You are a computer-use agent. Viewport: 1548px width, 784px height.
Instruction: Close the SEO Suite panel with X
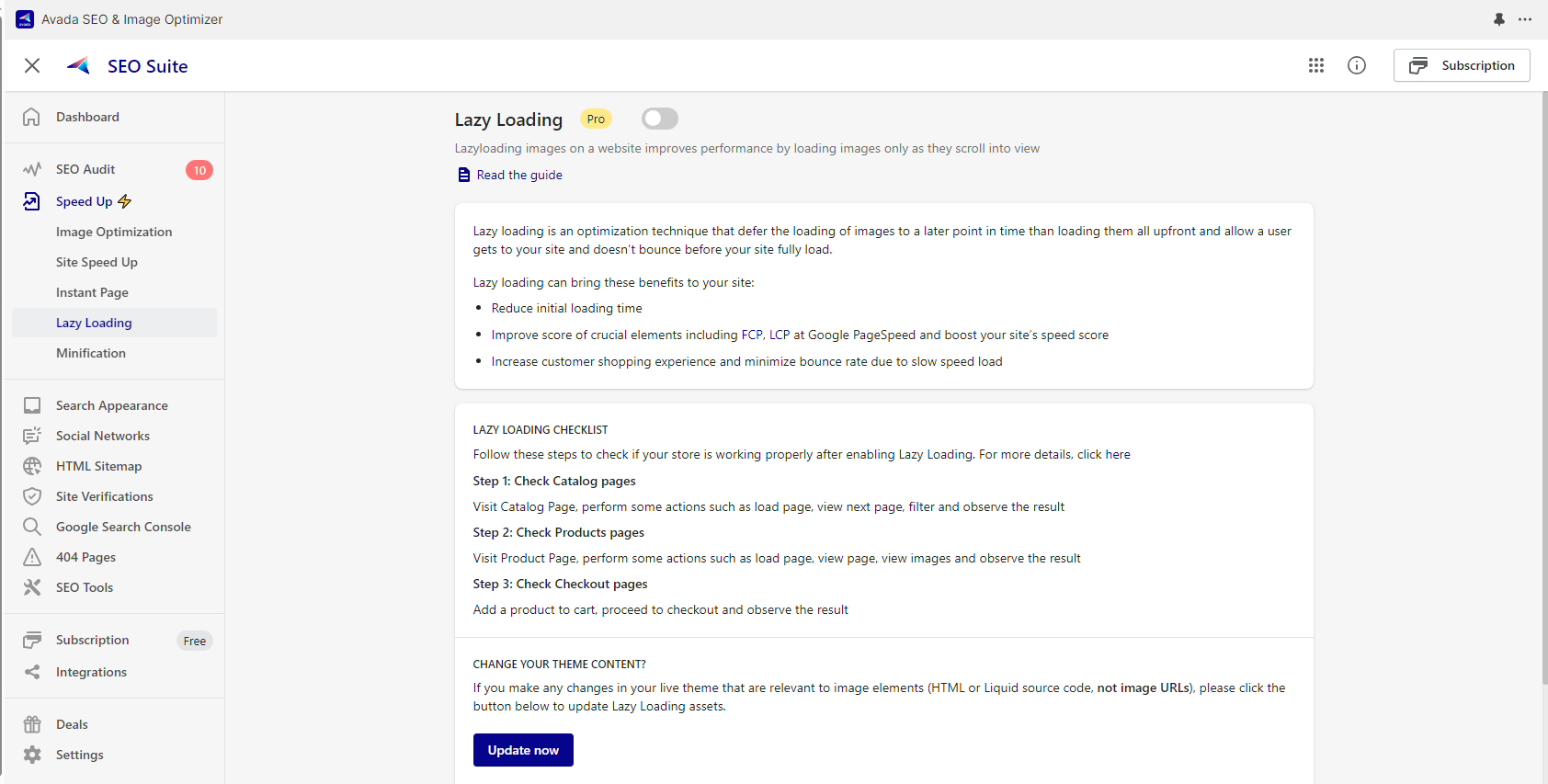click(32, 65)
